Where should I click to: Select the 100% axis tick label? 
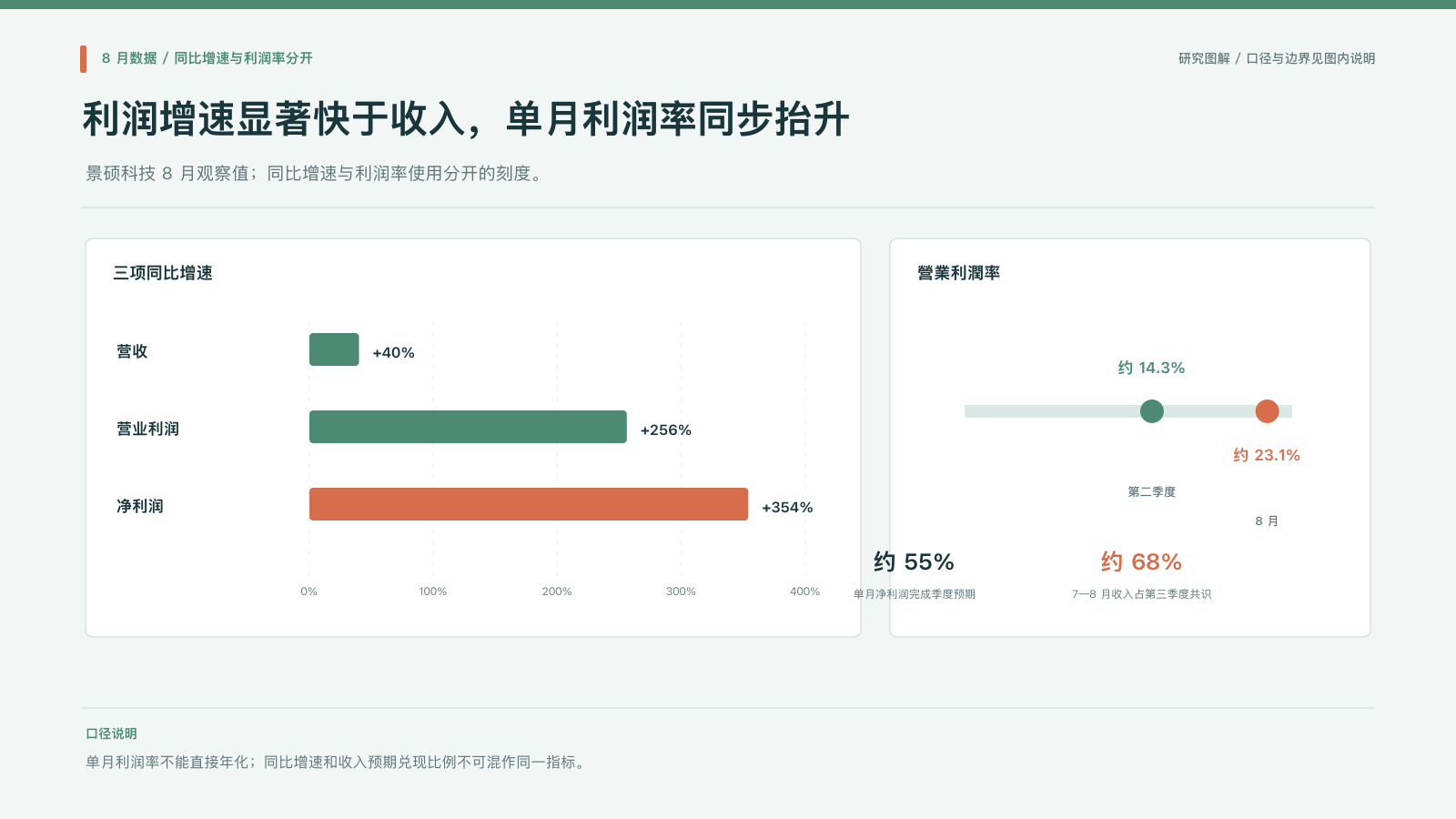coord(433,591)
